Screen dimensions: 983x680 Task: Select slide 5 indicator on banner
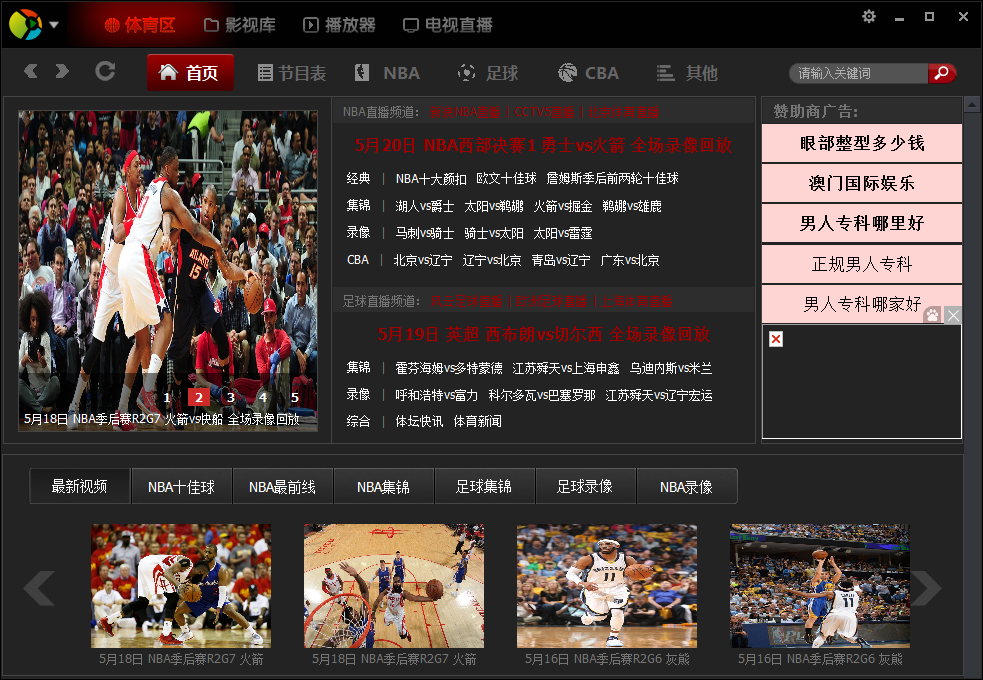pos(295,397)
